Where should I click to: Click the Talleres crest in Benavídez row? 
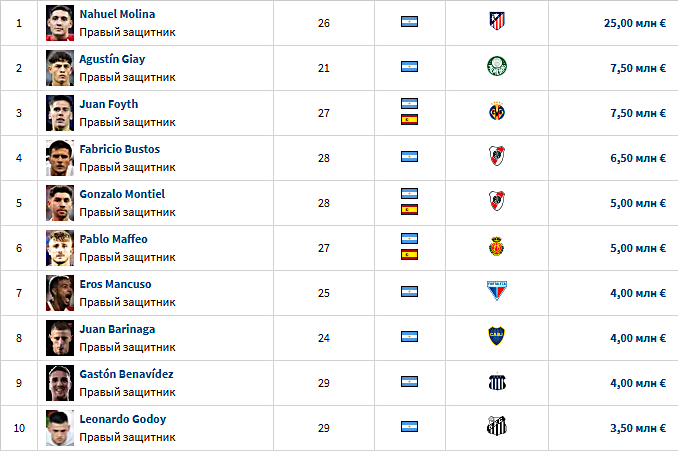(497, 381)
